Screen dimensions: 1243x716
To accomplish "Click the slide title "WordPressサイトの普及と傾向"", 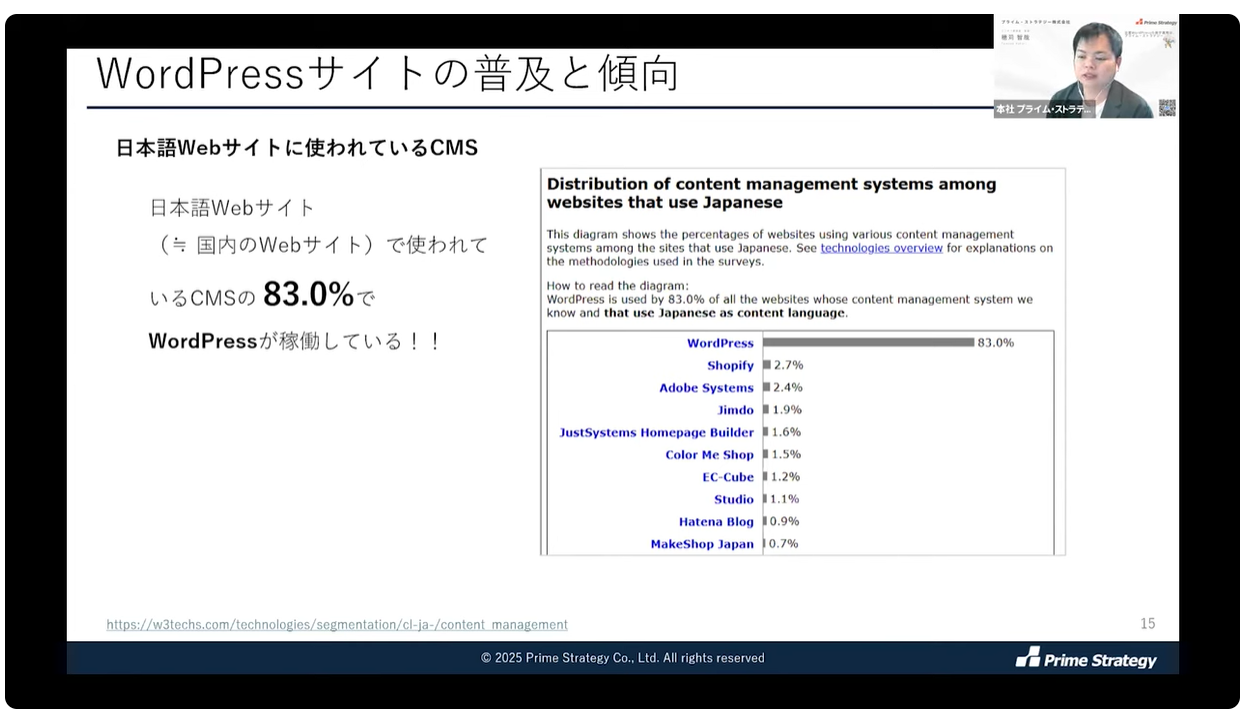I will [387, 74].
